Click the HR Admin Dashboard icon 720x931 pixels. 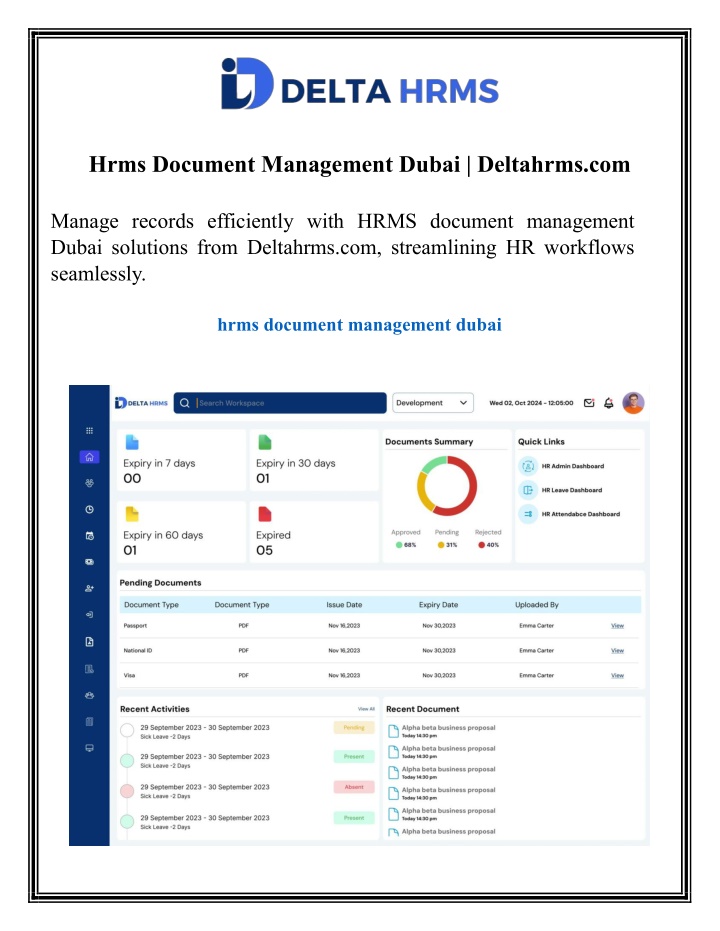point(528,466)
